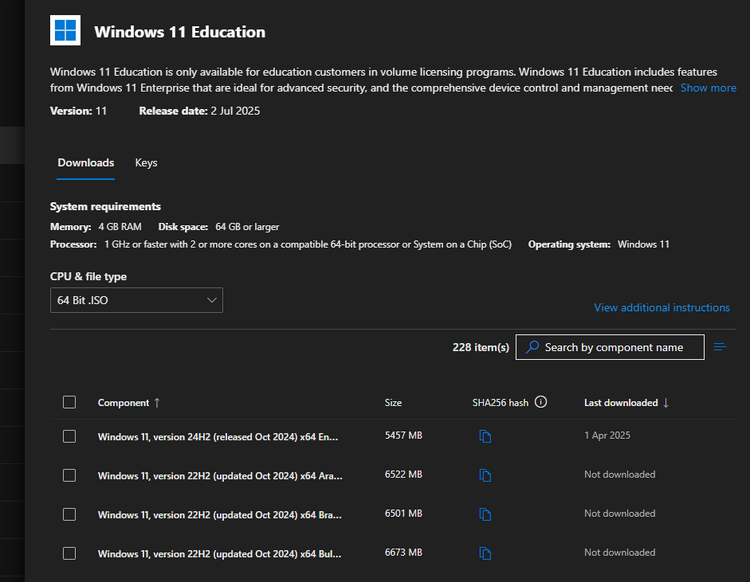Click the Last downloaded column header

621,403
